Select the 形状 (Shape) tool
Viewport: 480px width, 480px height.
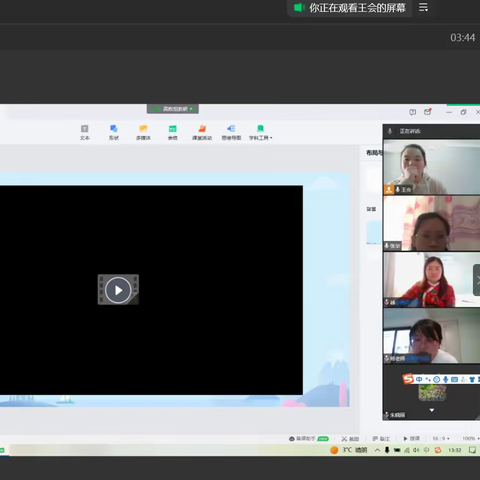[x=114, y=132]
